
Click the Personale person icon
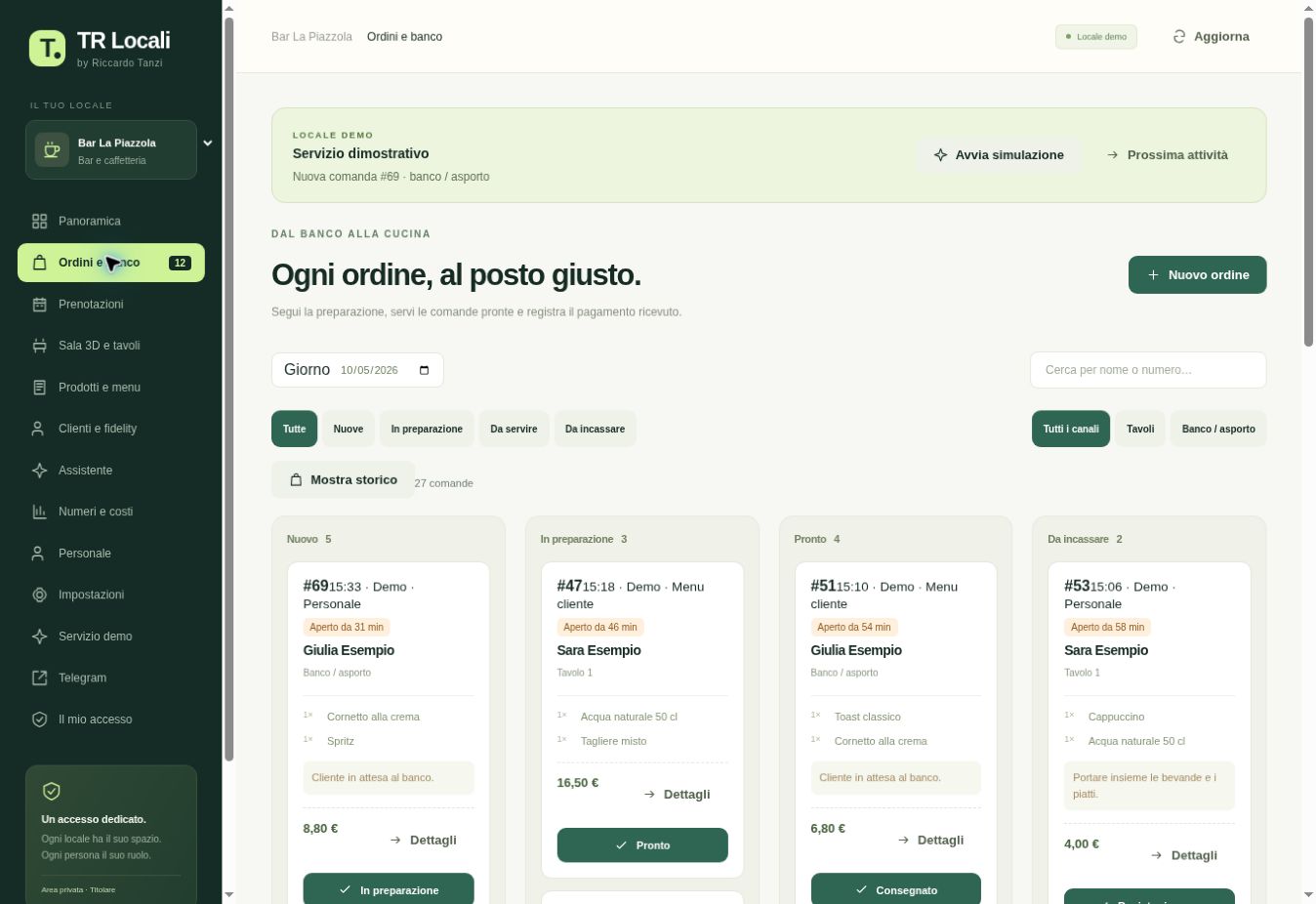[x=38, y=554]
